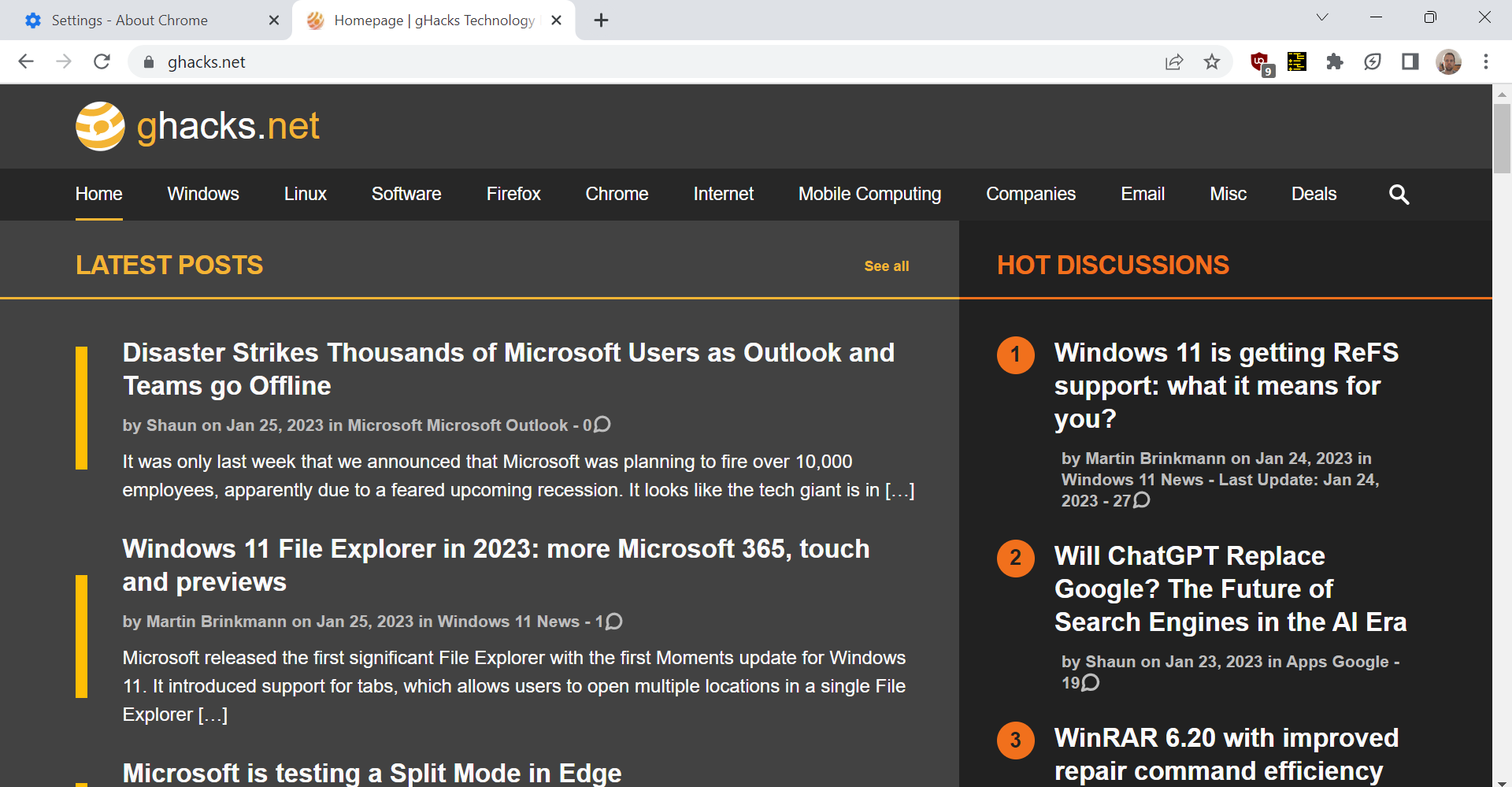Click the hot discussion number 1 badge
The height and width of the screenshot is (787, 1512).
click(1016, 355)
